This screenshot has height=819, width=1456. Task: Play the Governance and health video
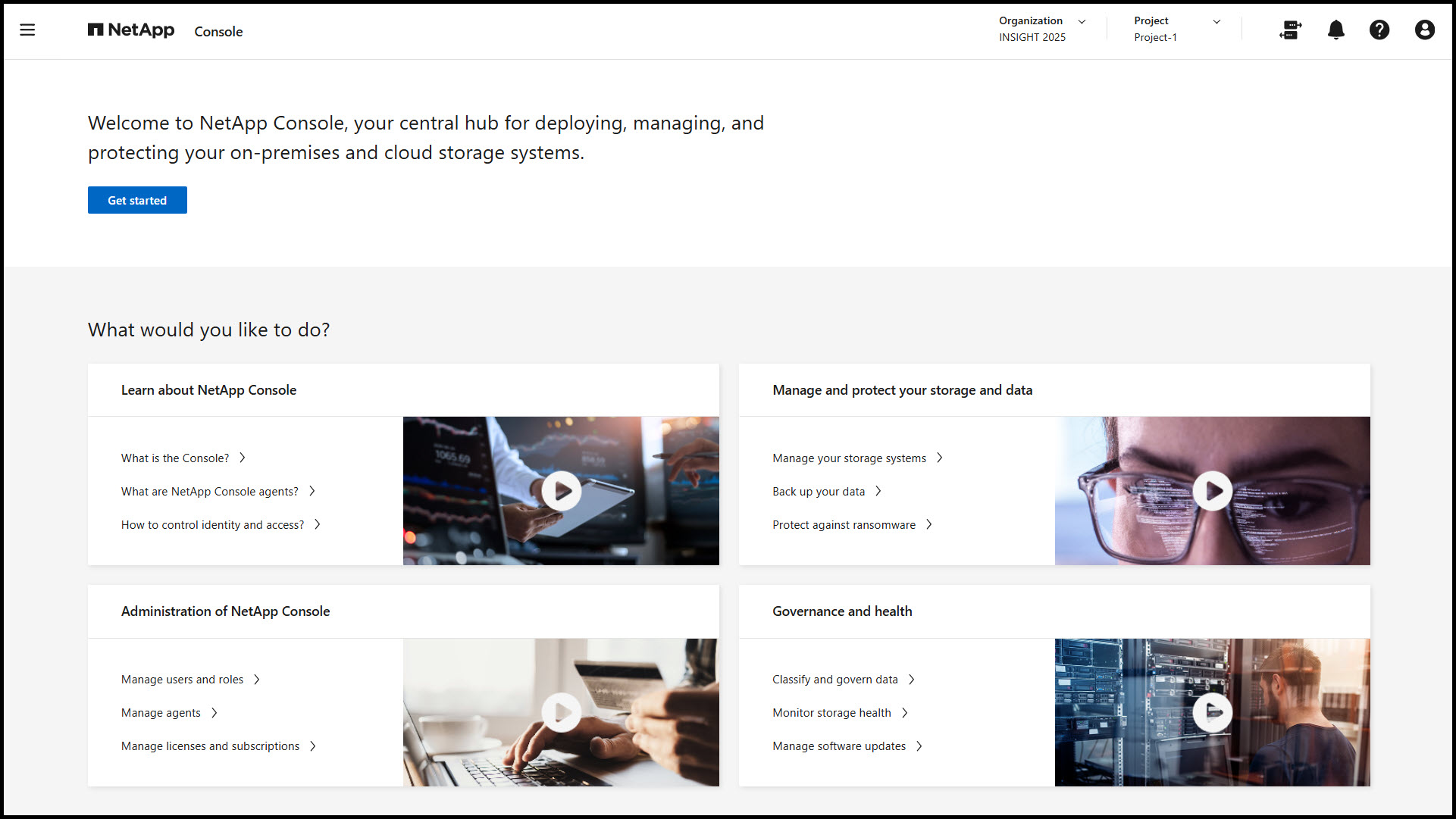pos(1212,711)
